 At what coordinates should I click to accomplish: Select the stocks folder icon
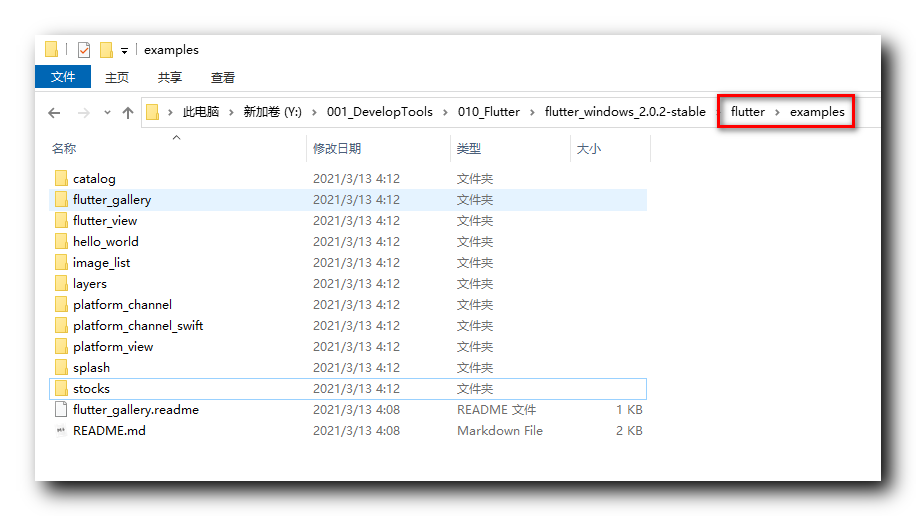(x=61, y=388)
